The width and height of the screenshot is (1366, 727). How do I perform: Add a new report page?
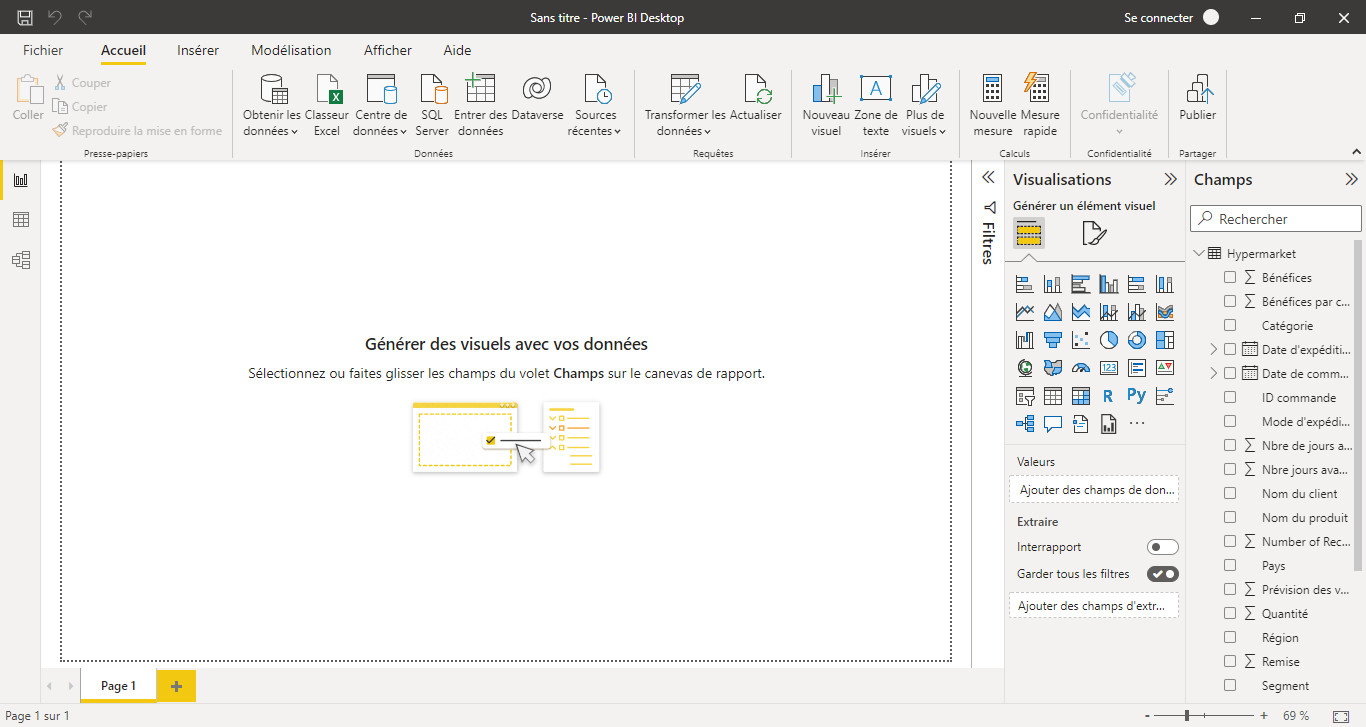point(177,686)
